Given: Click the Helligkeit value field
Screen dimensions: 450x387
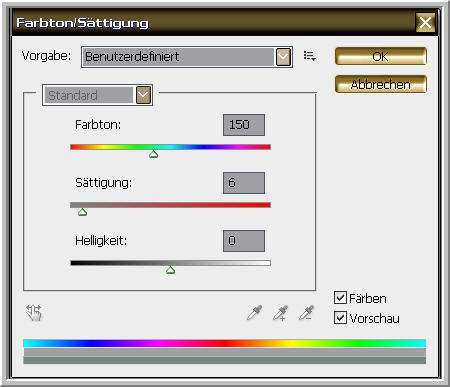Looking at the screenshot, I should (x=244, y=241).
